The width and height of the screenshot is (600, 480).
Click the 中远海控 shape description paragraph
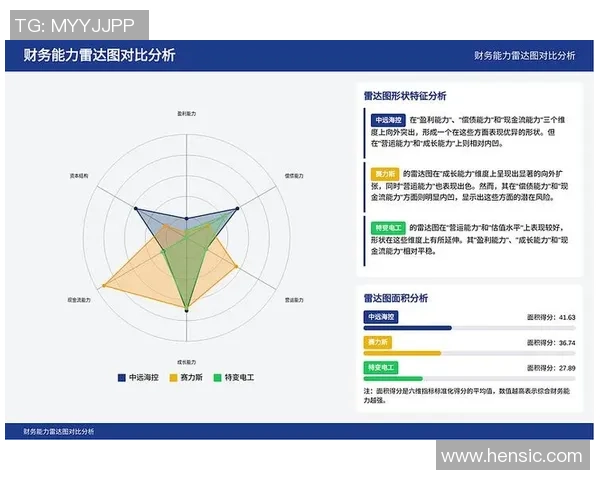click(468, 132)
